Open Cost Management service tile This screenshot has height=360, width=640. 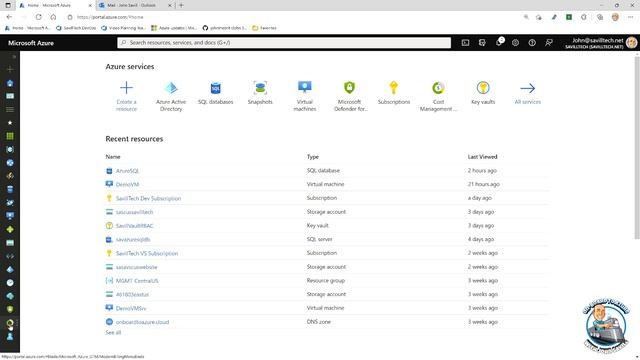click(x=438, y=96)
